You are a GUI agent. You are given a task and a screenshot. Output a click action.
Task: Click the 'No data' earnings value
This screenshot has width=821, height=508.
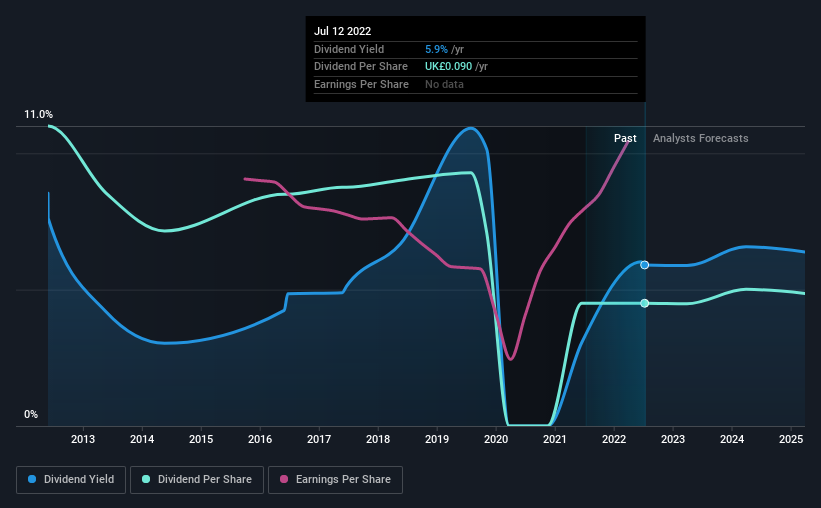[444, 84]
